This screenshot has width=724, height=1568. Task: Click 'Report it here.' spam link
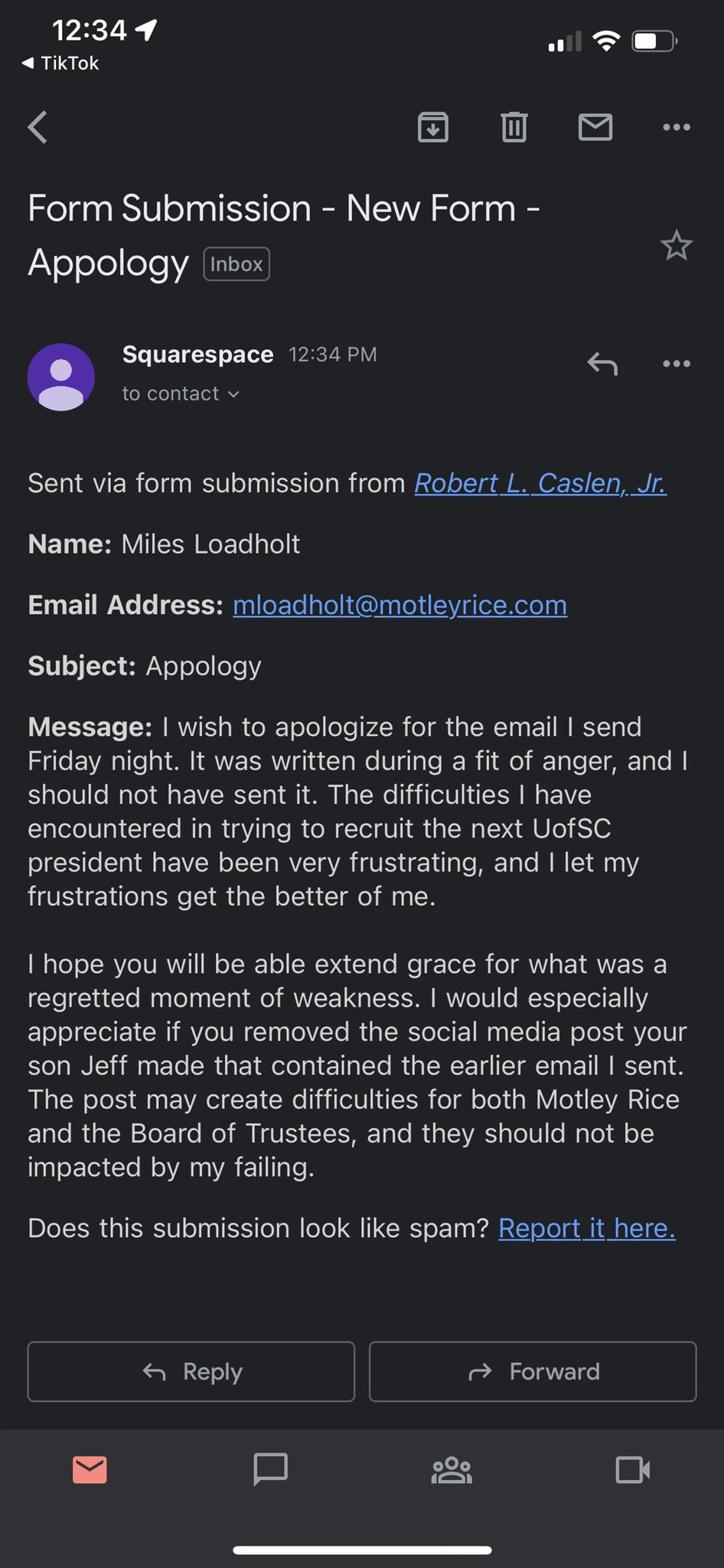[x=586, y=1228]
